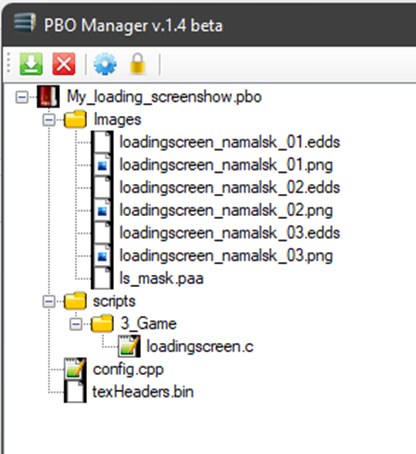Viewport: 416px width, 454px height.
Task: Collapse the scripts folder node
Action: point(49,302)
